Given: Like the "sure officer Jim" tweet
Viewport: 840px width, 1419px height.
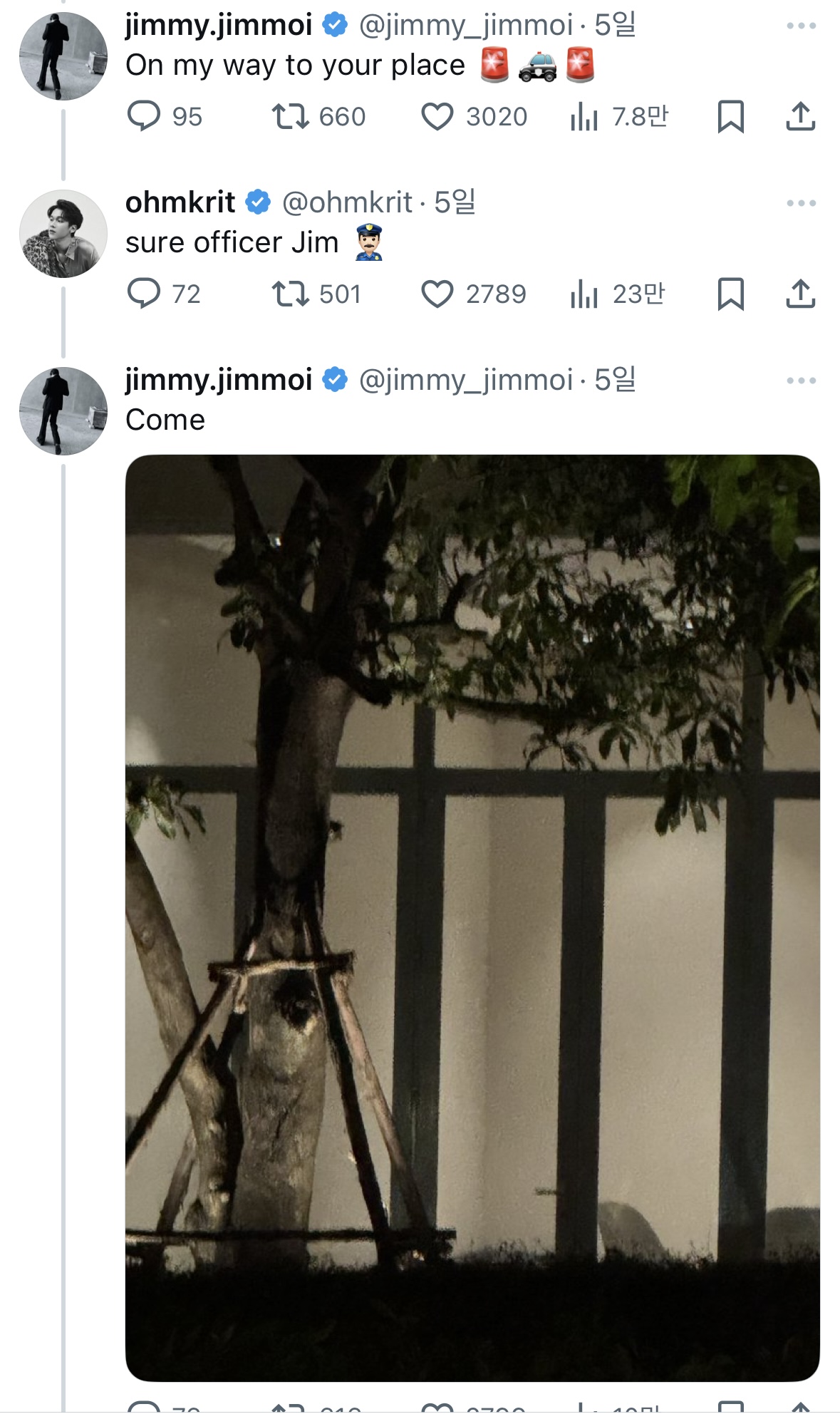Looking at the screenshot, I should (x=437, y=294).
